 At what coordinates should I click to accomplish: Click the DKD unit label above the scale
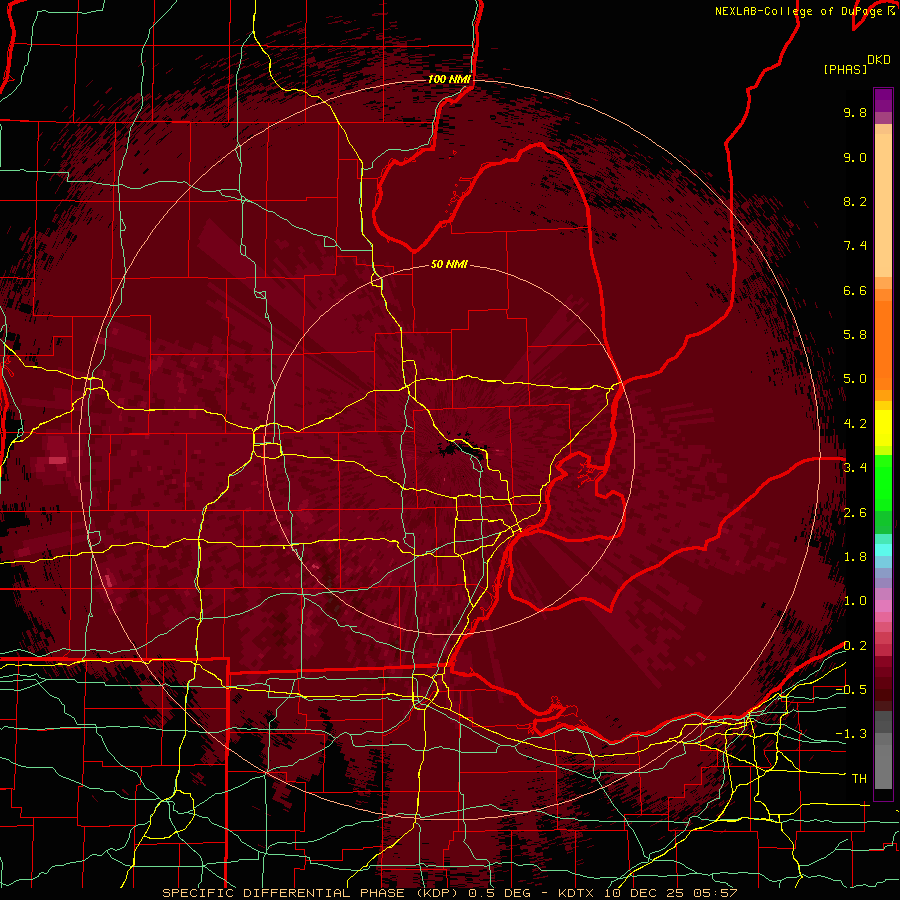pos(879,60)
